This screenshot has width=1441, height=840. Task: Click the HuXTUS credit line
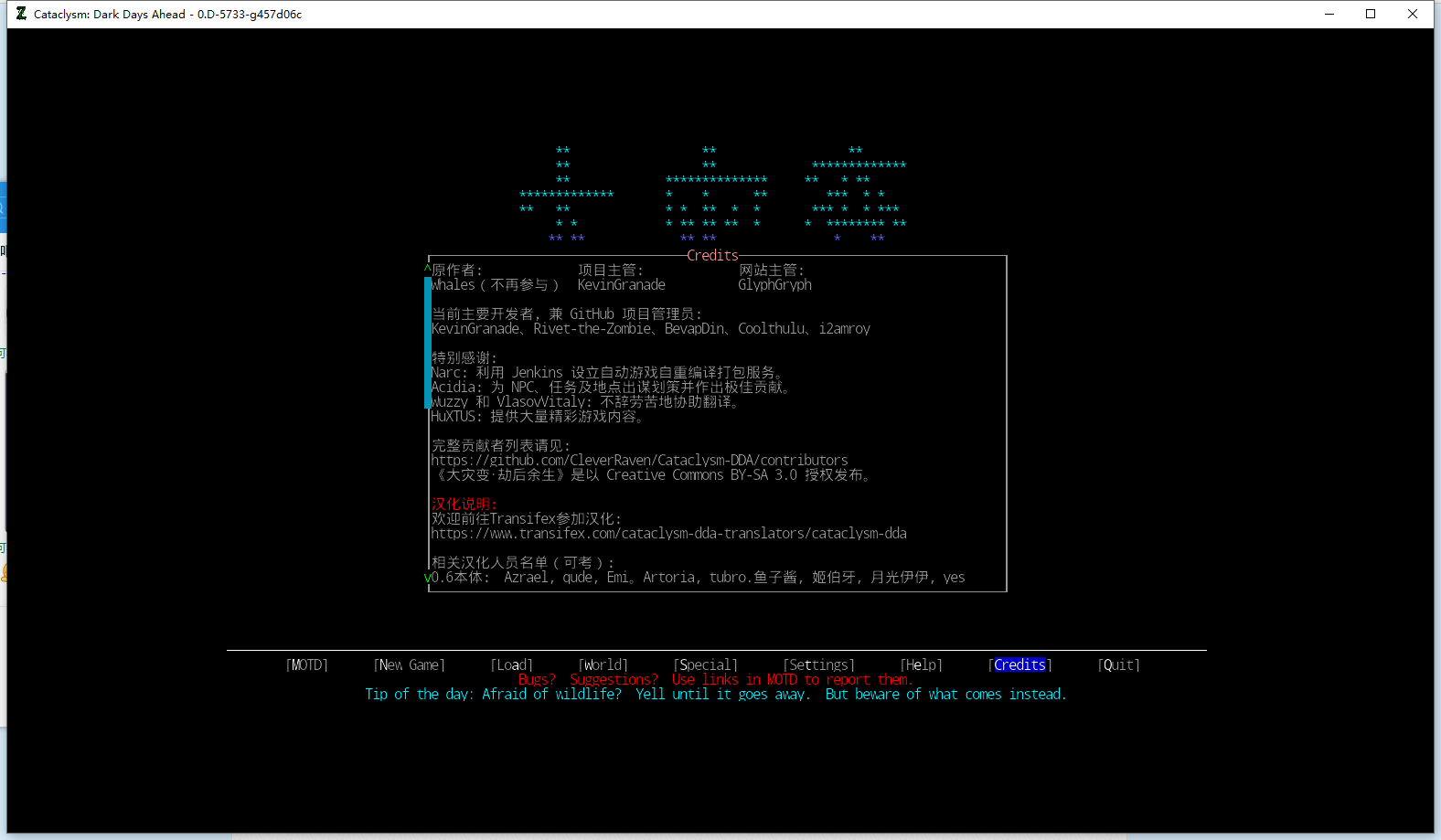point(538,417)
